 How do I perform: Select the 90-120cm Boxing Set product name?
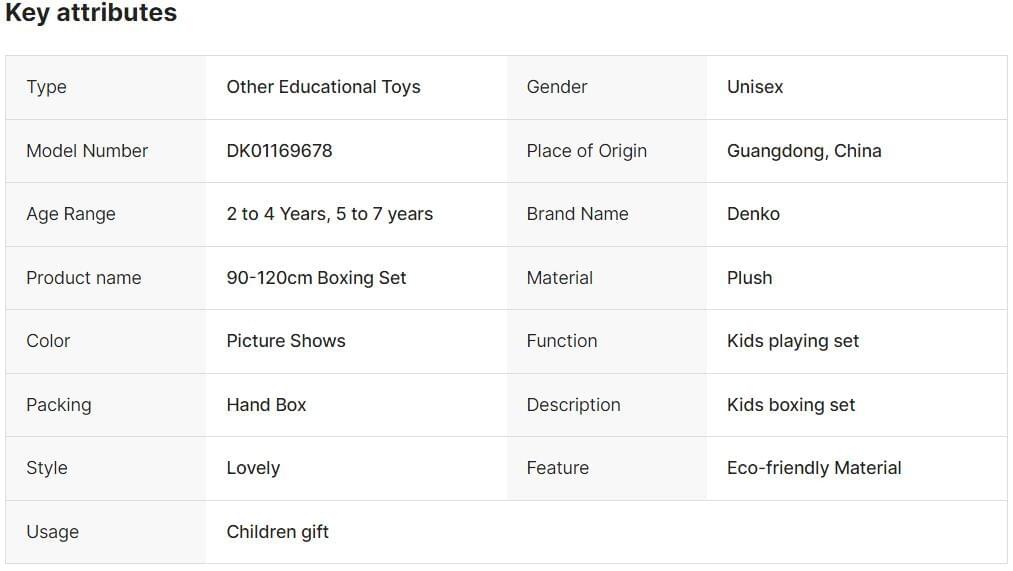click(316, 278)
